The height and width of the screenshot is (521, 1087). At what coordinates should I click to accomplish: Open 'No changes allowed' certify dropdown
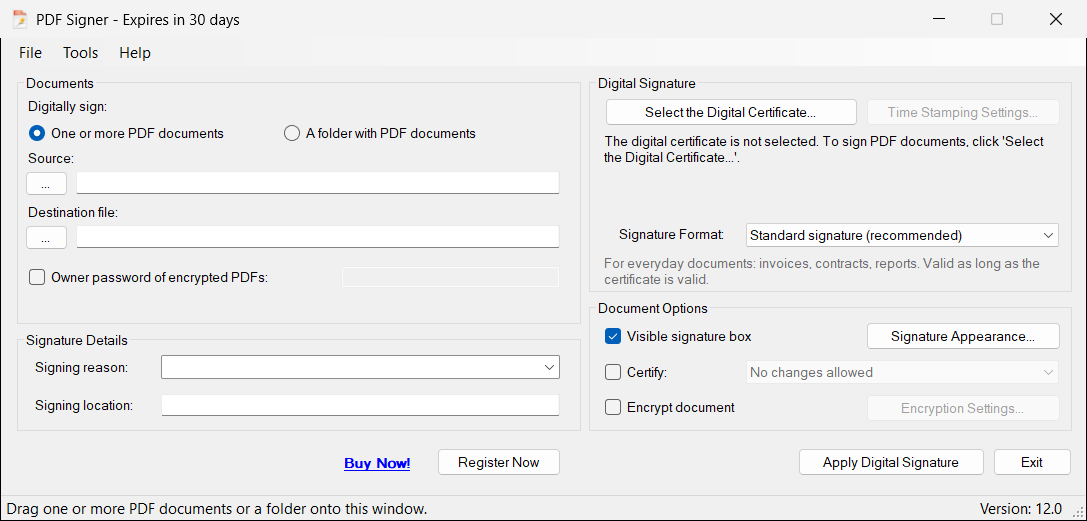(902, 372)
